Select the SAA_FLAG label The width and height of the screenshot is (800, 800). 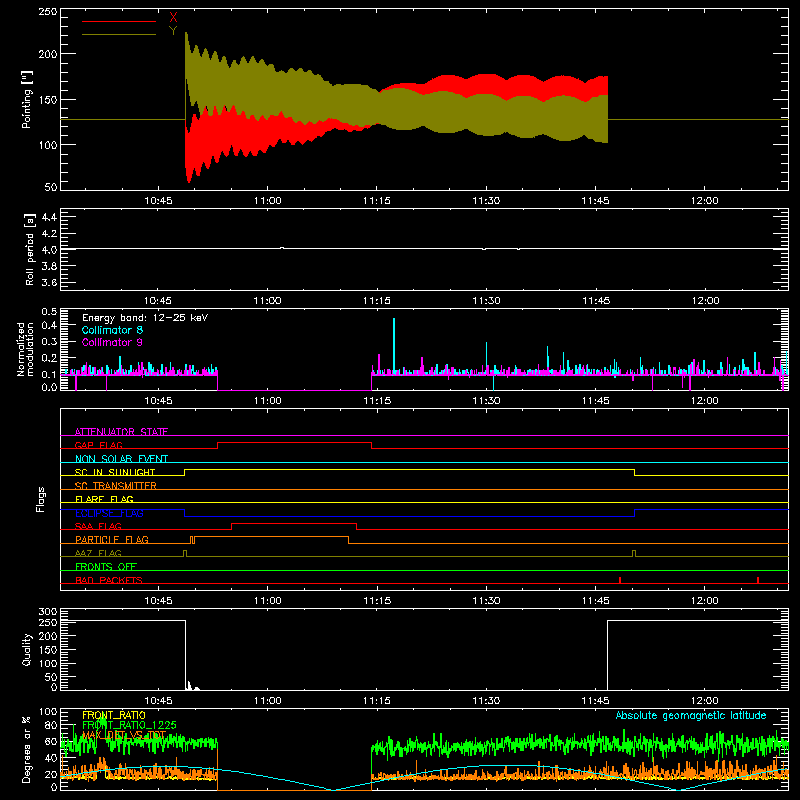coord(98,526)
